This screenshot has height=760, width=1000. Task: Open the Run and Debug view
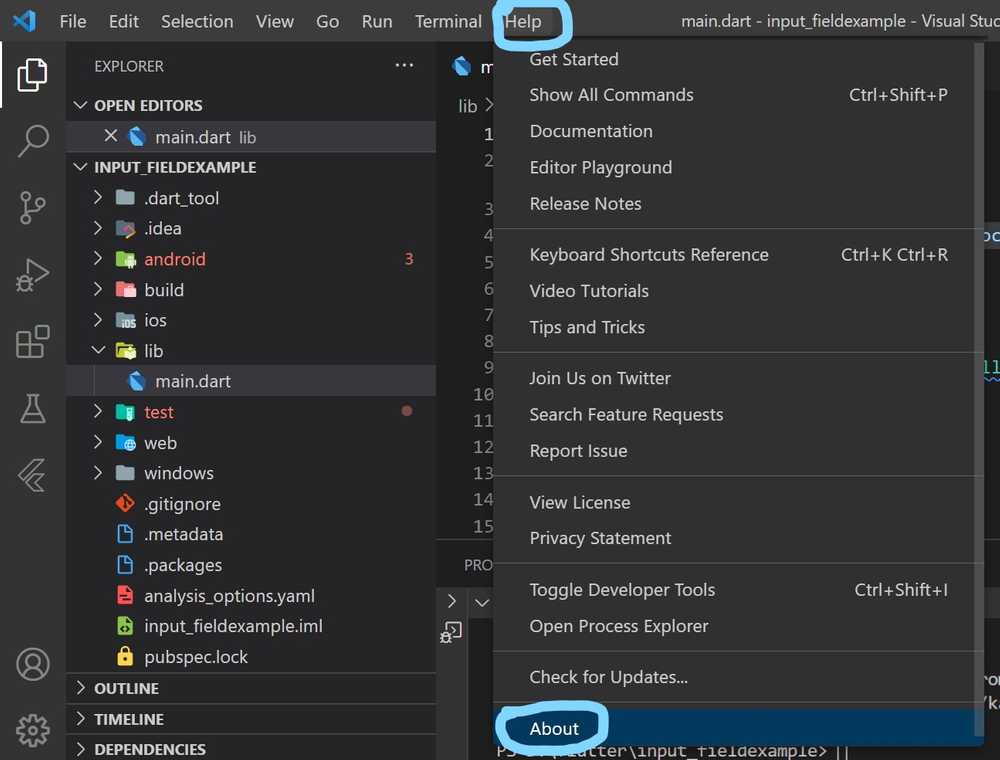point(32,275)
